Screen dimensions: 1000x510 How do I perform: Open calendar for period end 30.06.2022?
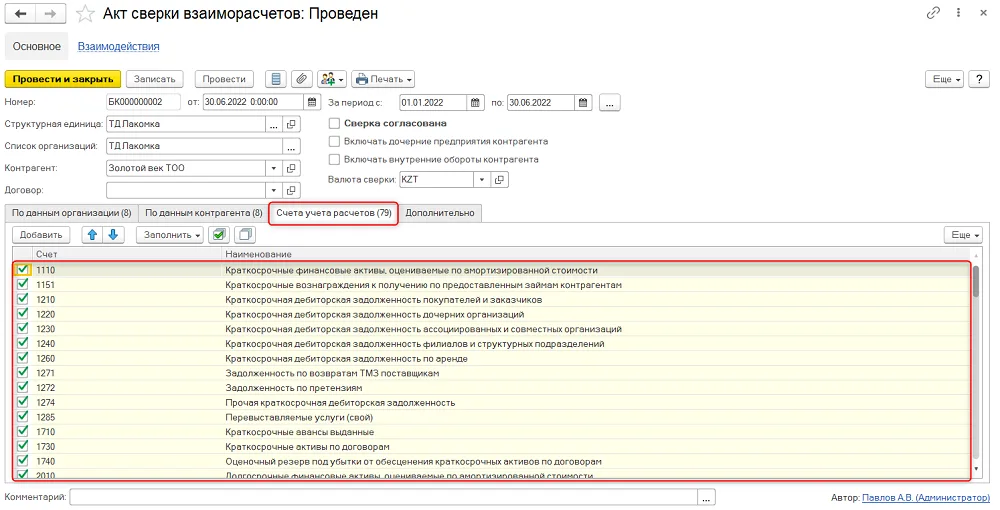(584, 102)
